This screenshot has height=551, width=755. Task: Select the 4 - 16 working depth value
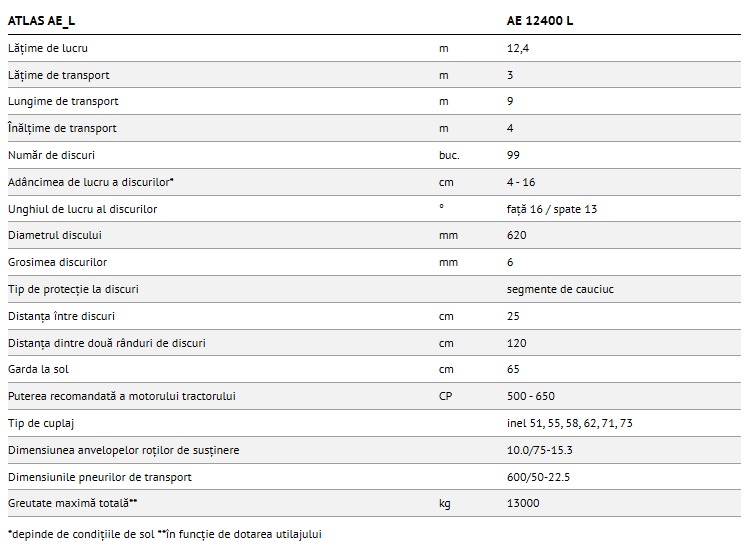[x=521, y=182]
